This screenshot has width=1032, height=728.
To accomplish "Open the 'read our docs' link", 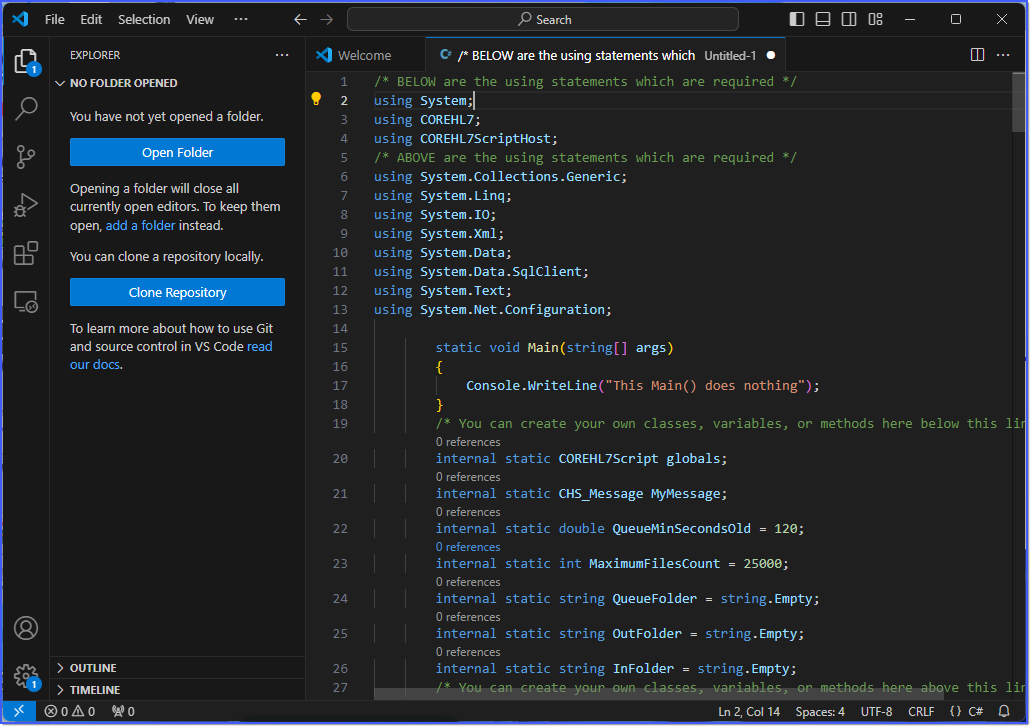I will tap(171, 356).
